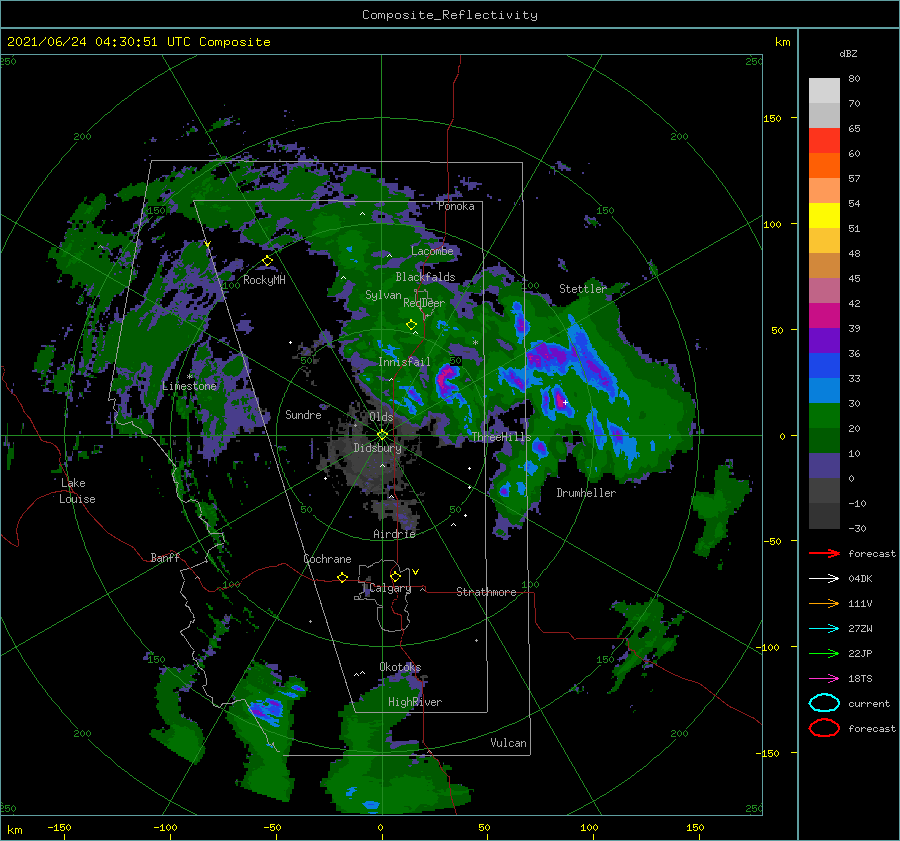
Task: Click the Ponoka city label
Action: [x=456, y=206]
